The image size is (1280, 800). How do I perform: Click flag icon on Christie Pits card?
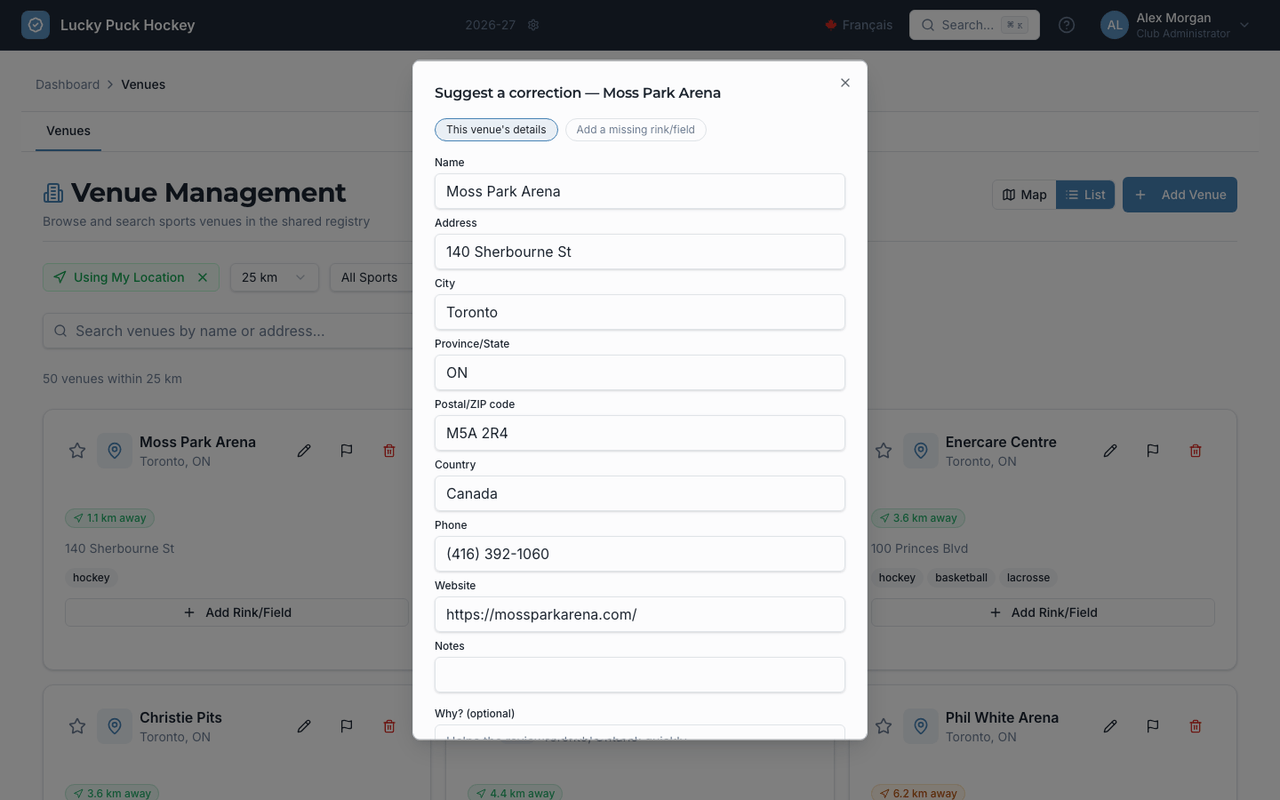[347, 727]
